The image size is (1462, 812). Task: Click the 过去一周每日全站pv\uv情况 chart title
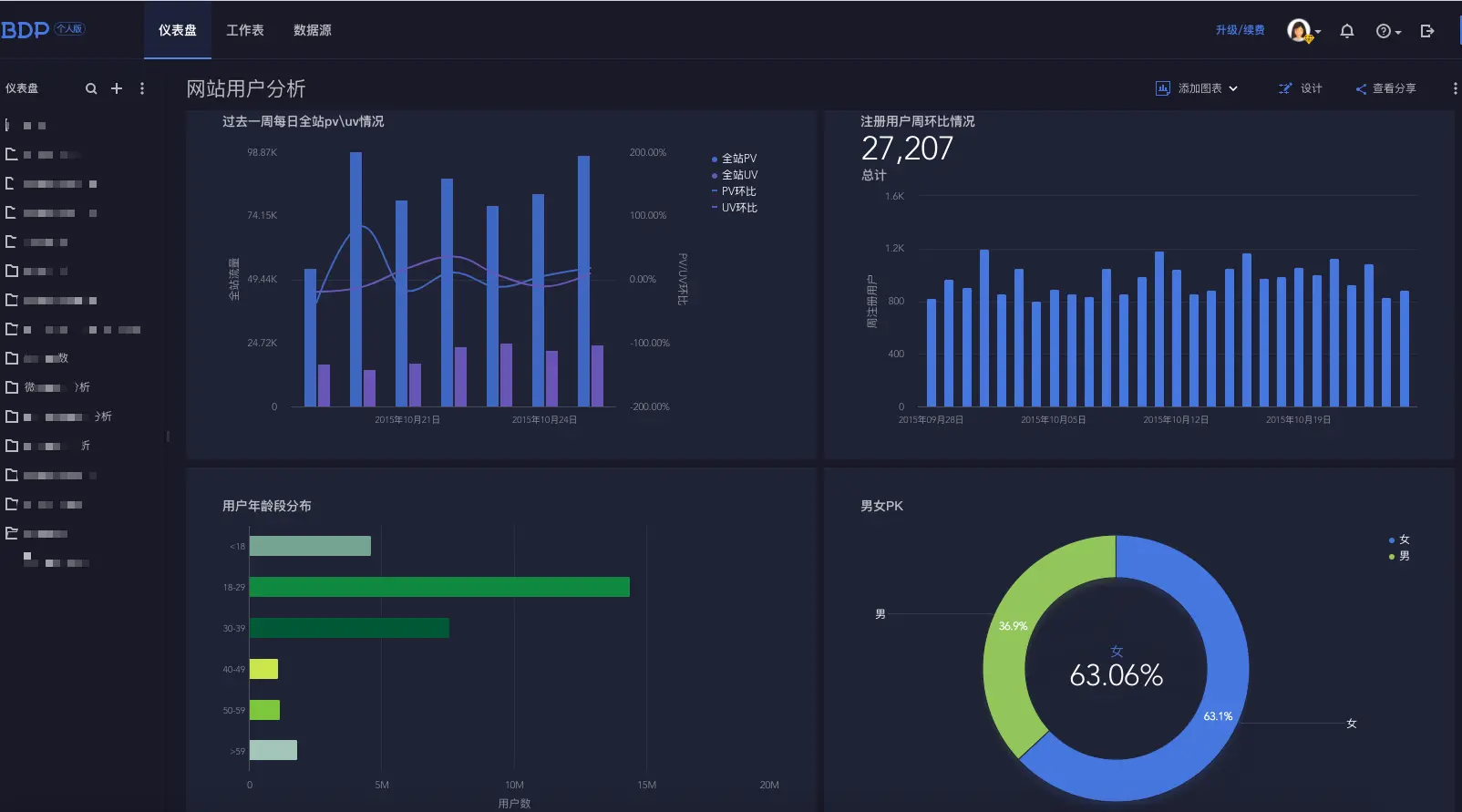[304, 121]
